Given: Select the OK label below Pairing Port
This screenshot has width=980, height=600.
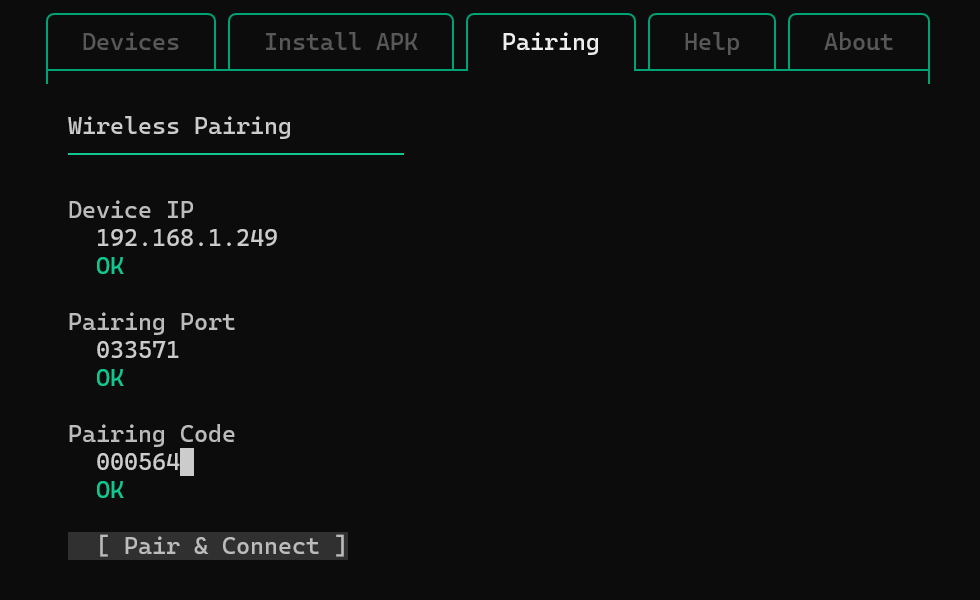Looking at the screenshot, I should coord(110,378).
